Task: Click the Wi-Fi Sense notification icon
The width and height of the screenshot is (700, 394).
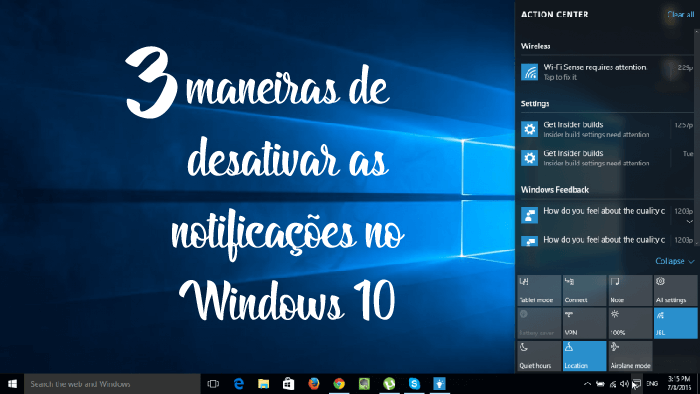Action: coord(529,72)
